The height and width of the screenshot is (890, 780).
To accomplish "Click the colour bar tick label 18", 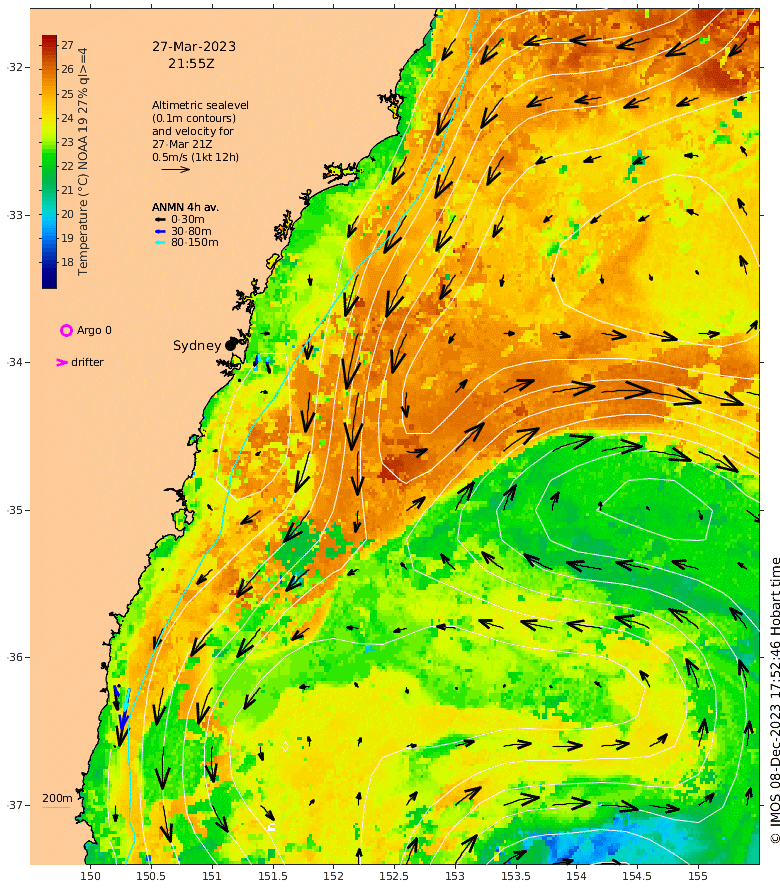I will 68,262.
